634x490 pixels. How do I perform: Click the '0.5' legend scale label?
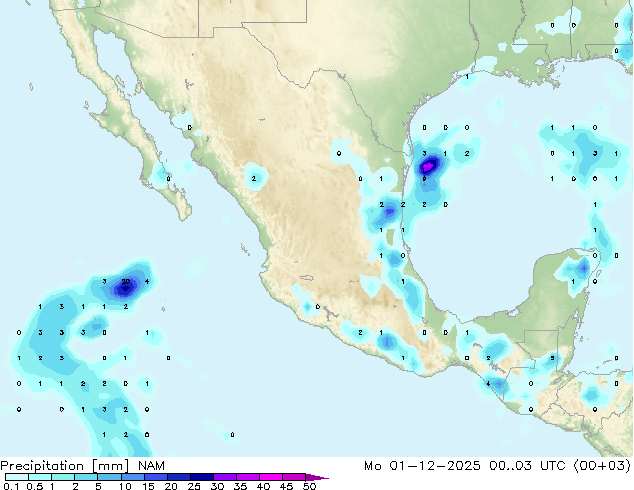click(34, 486)
